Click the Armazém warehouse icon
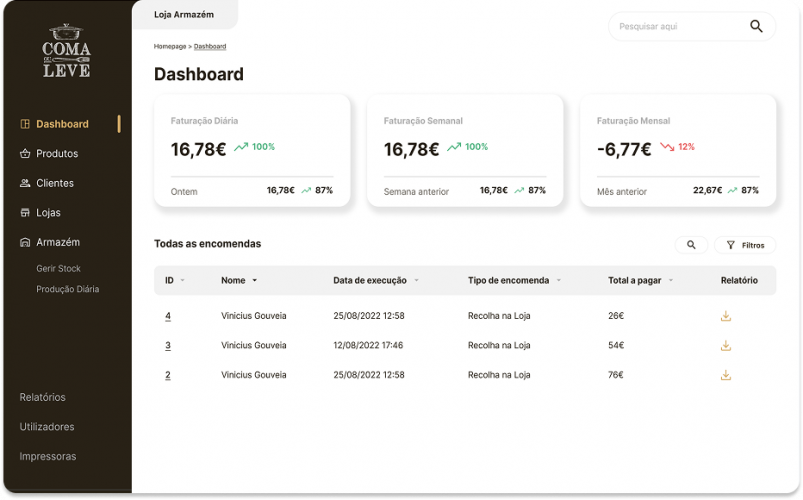 coord(25,242)
